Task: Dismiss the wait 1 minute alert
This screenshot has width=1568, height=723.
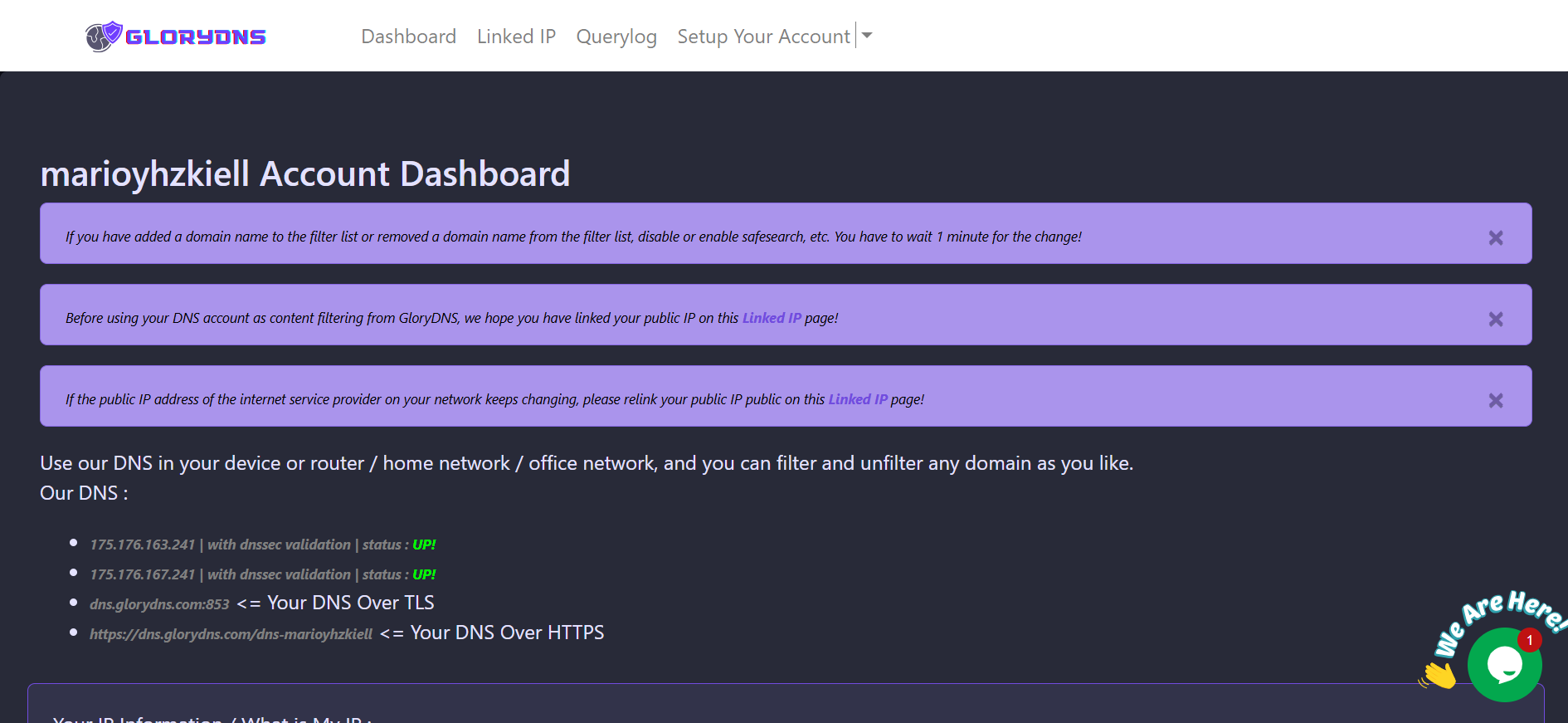Action: (1496, 237)
